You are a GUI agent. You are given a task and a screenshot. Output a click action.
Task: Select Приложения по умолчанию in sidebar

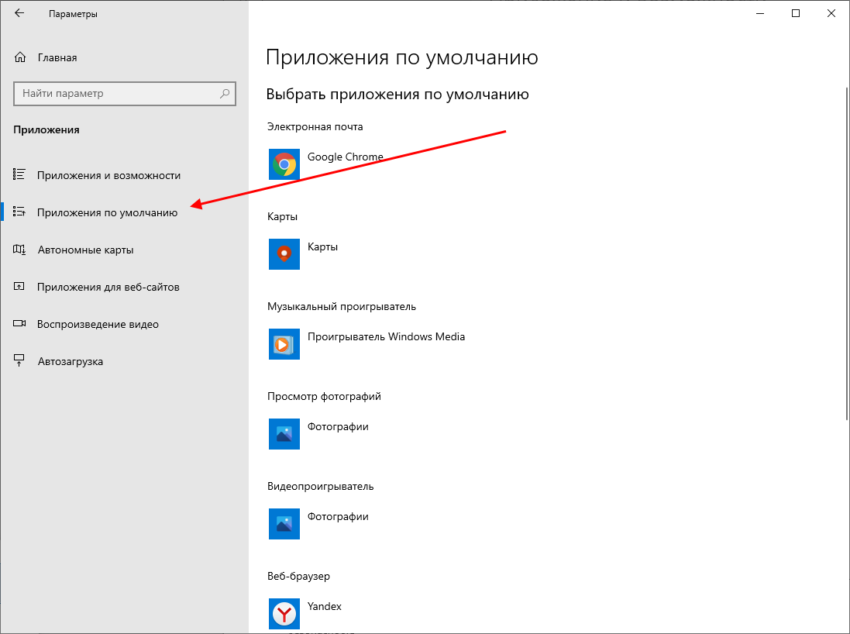(107, 212)
